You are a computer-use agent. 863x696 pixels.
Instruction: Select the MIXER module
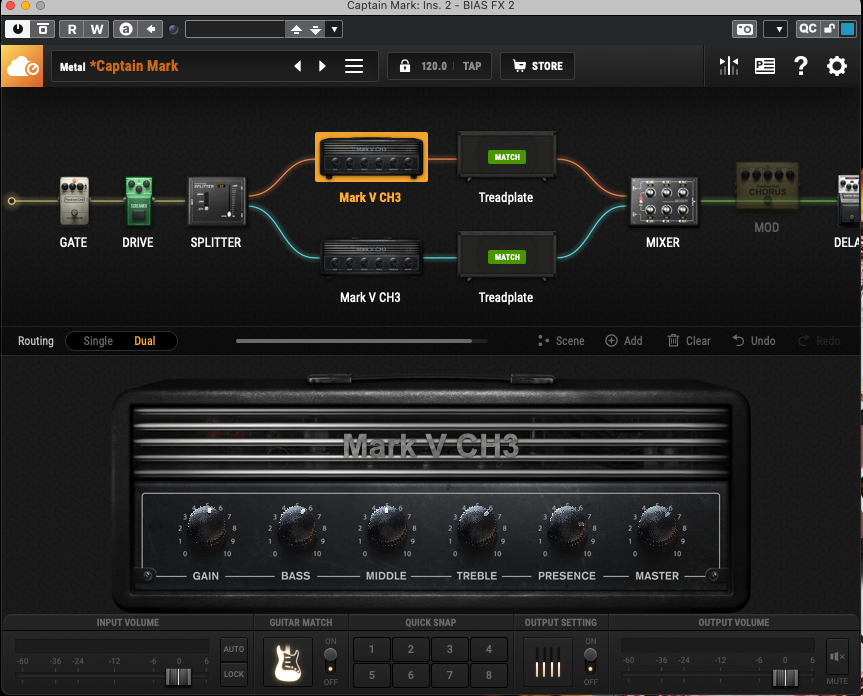[x=664, y=201]
